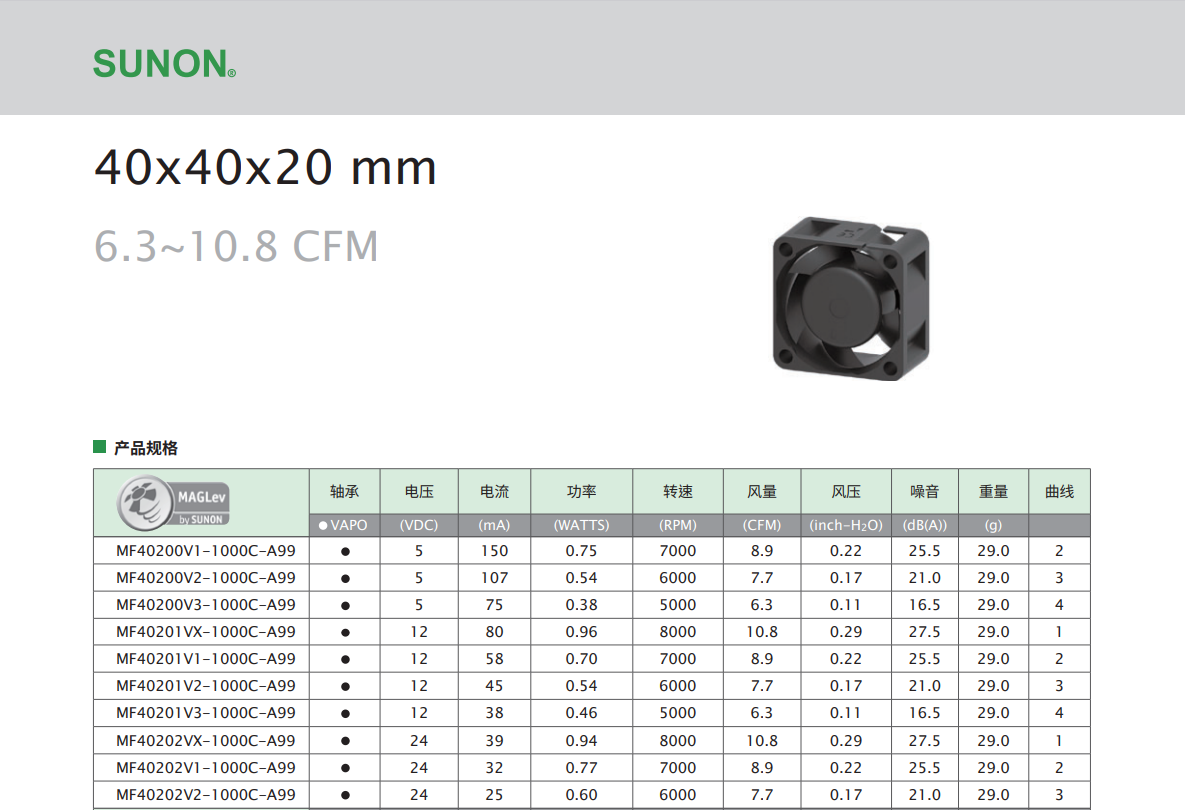Click power value "0.46" for MF40201V3-1000C-A99
1185x810 pixels.
pos(581,713)
